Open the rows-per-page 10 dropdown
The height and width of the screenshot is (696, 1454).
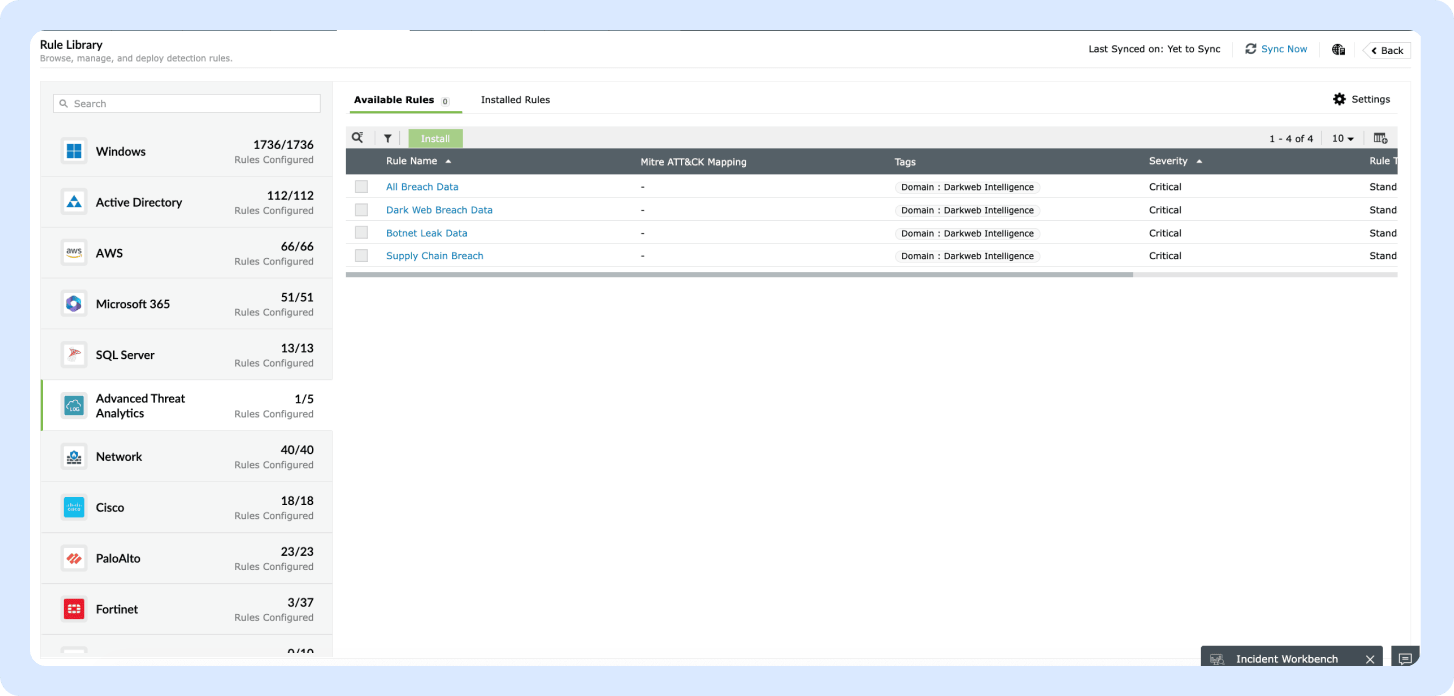pyautogui.click(x=1342, y=139)
